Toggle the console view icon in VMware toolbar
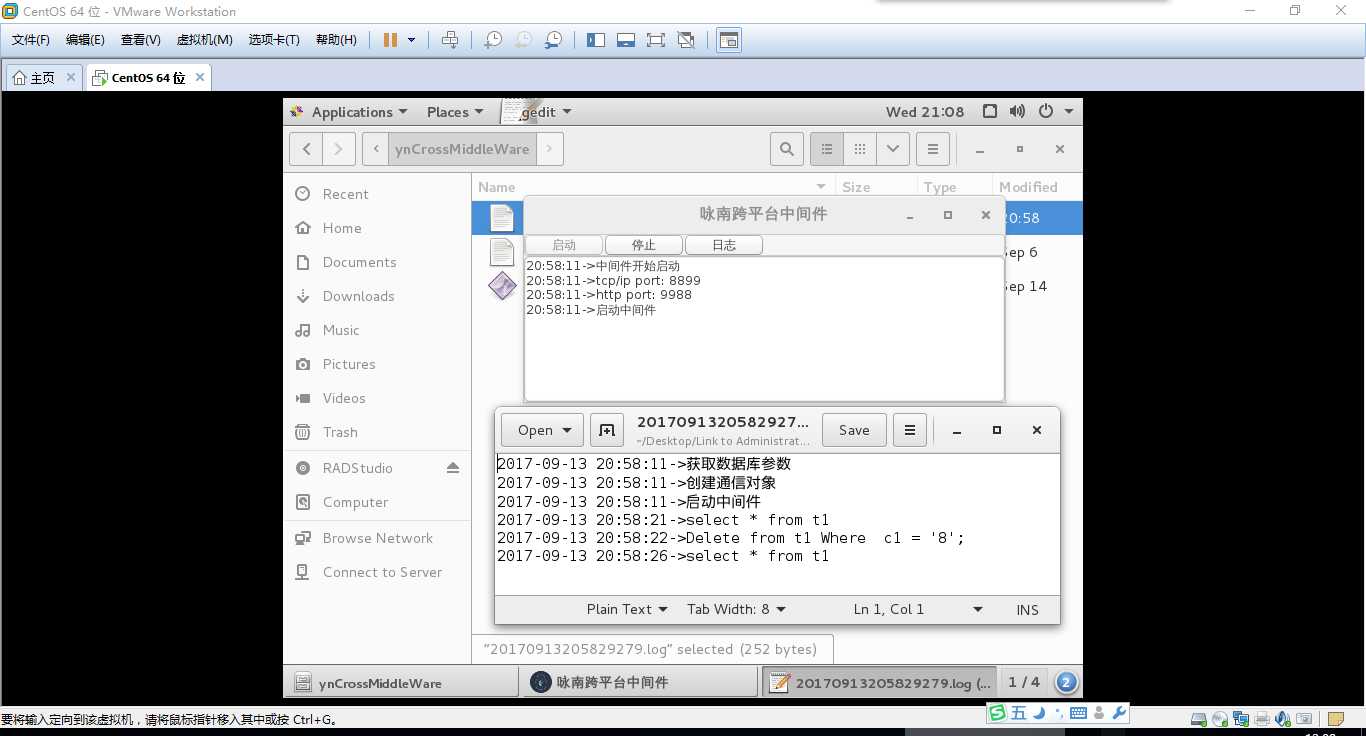Viewport: 1366px width, 736px height. point(729,40)
